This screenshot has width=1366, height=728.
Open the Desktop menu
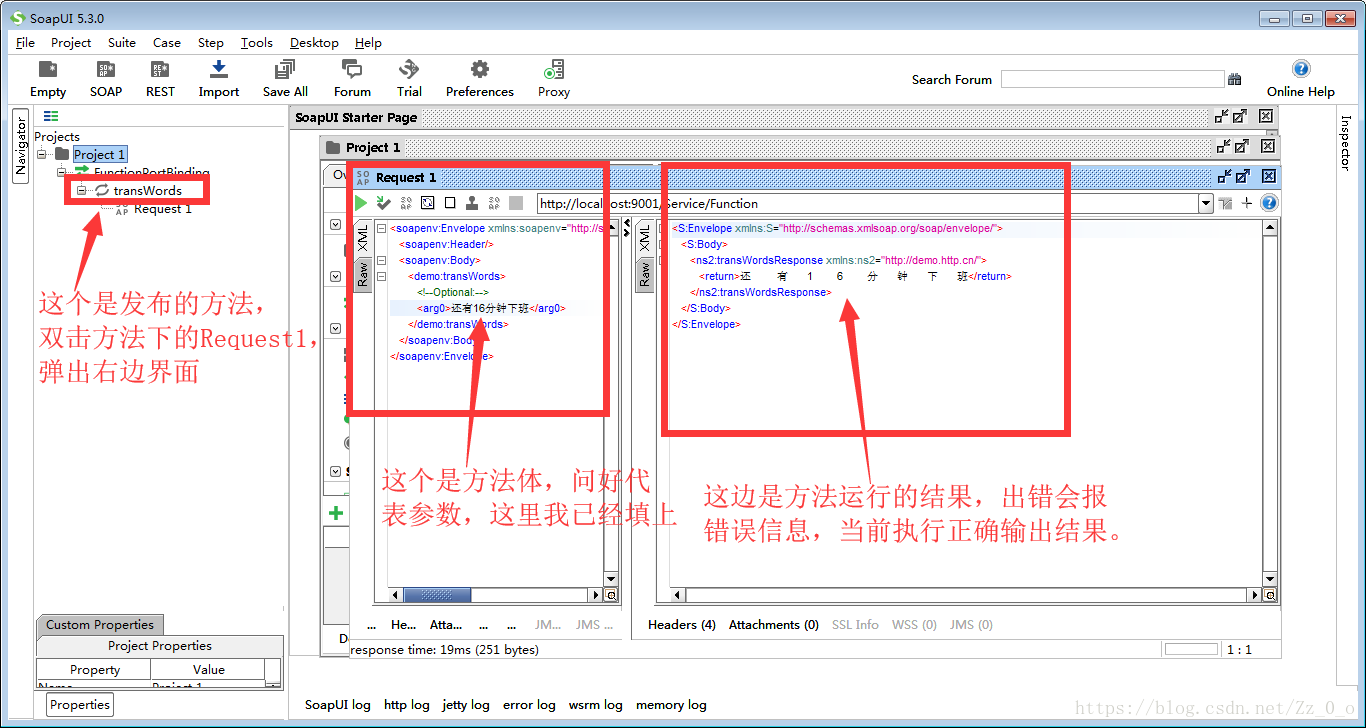coord(314,42)
